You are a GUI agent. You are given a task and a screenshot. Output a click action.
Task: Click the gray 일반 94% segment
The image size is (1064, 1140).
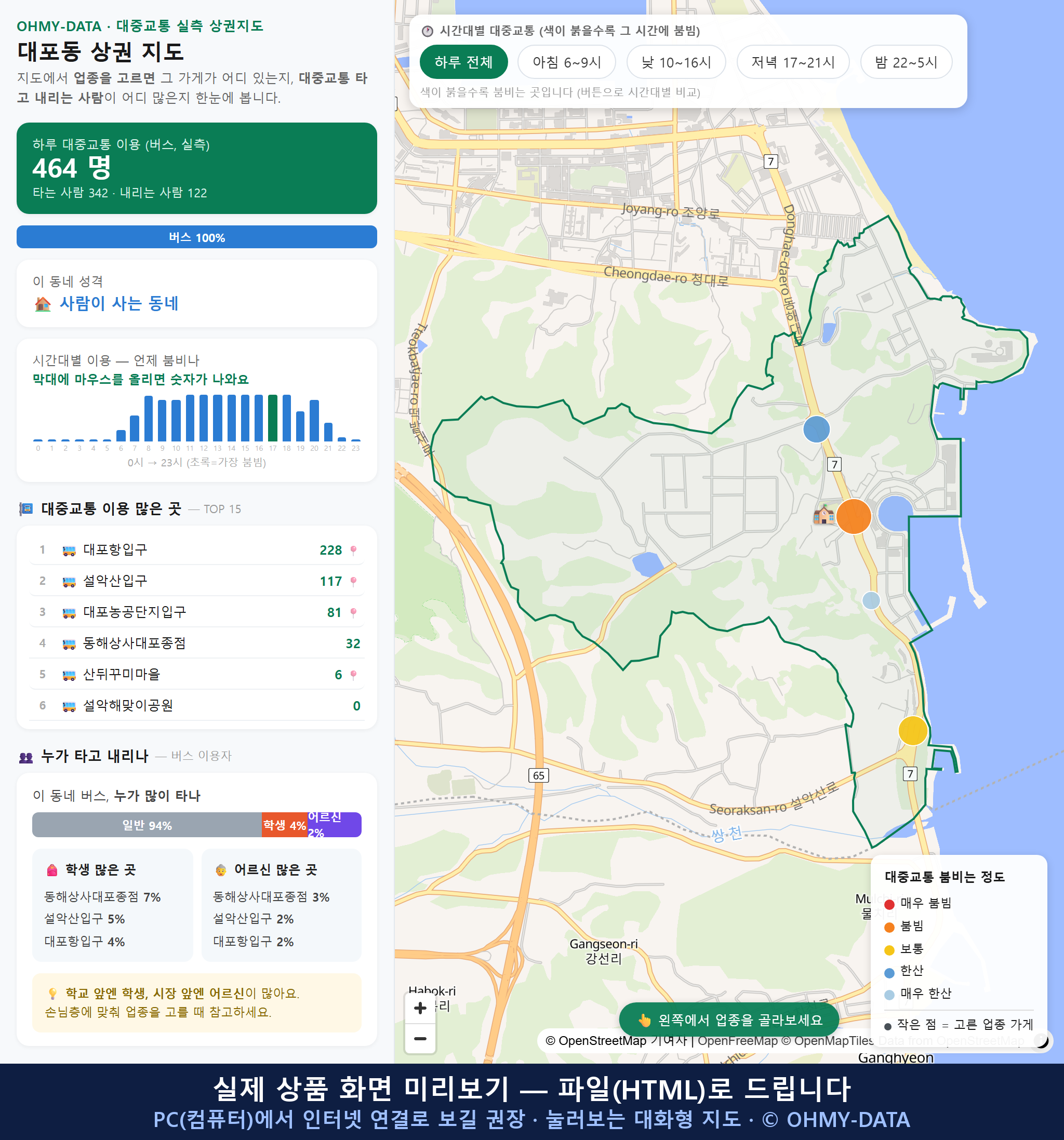coord(147,825)
